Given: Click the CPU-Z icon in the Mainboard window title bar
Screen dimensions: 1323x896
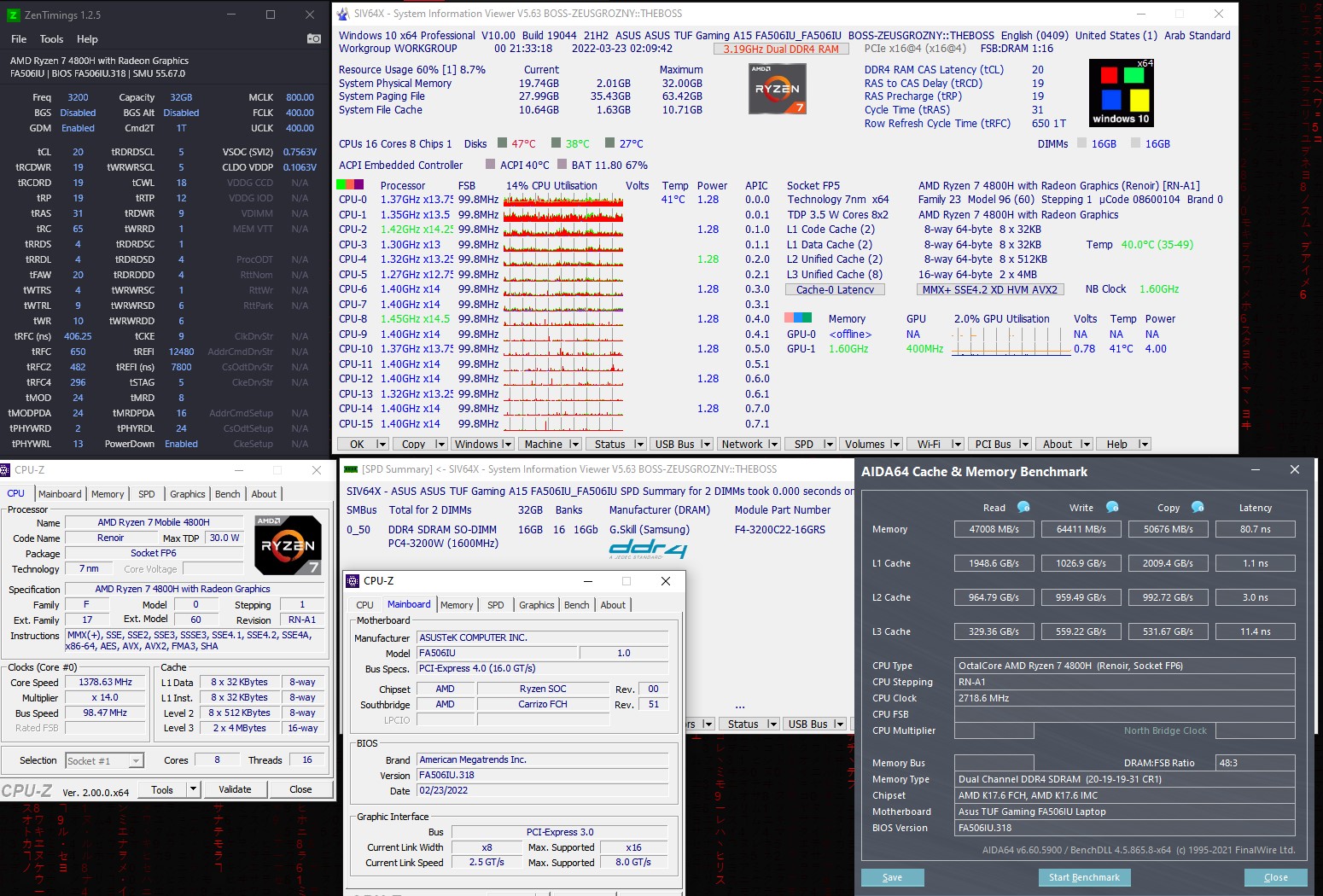Looking at the screenshot, I should [353, 581].
